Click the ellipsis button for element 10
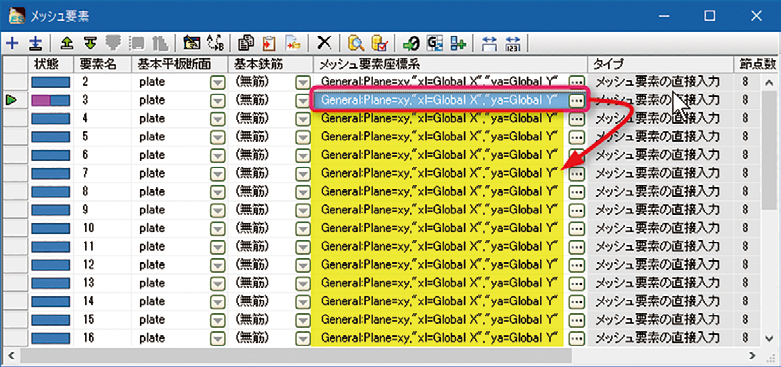Image resolution: width=781 pixels, height=367 pixels. click(x=577, y=228)
